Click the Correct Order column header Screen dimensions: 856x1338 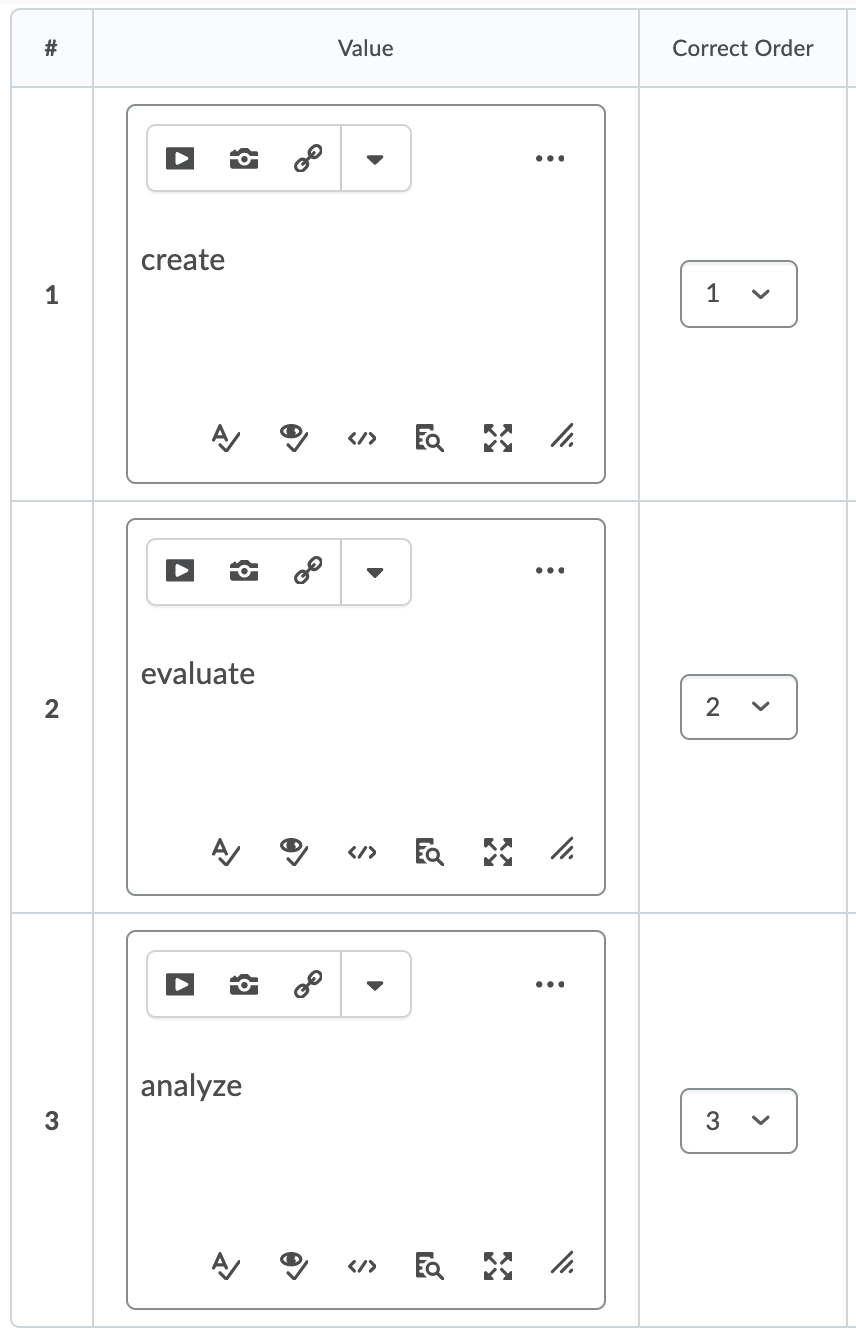[741, 47]
